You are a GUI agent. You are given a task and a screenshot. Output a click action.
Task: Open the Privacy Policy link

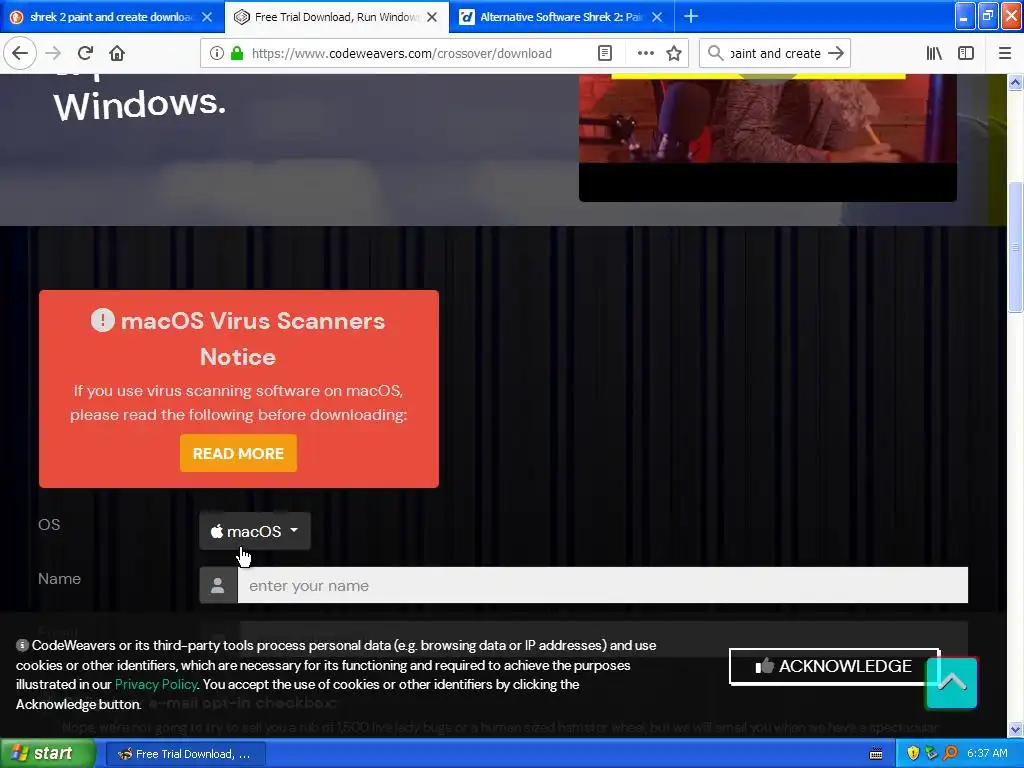[x=156, y=684]
